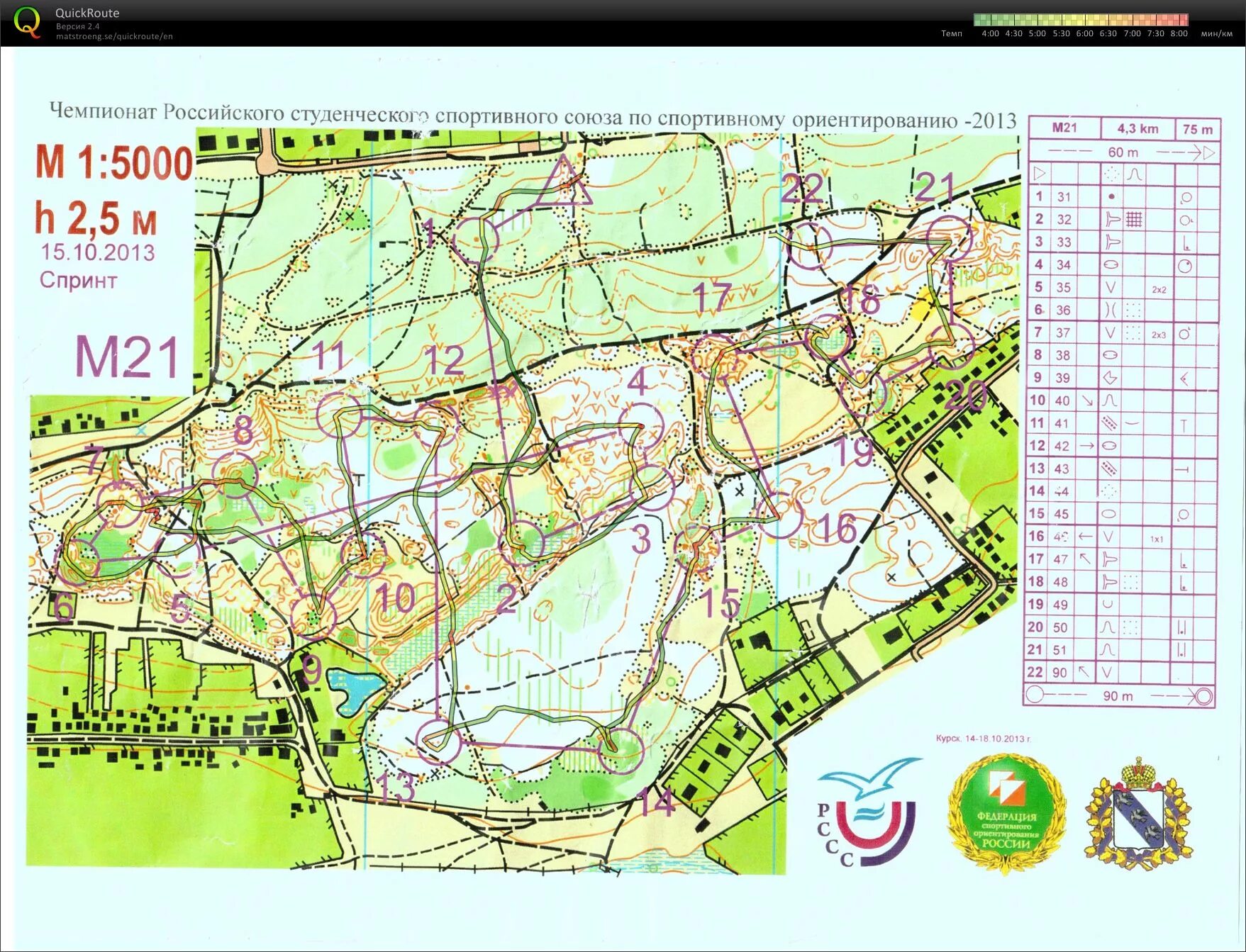Viewport: 1246px width, 952px height.
Task: Click the 4:00 pace value
Action: [990, 33]
